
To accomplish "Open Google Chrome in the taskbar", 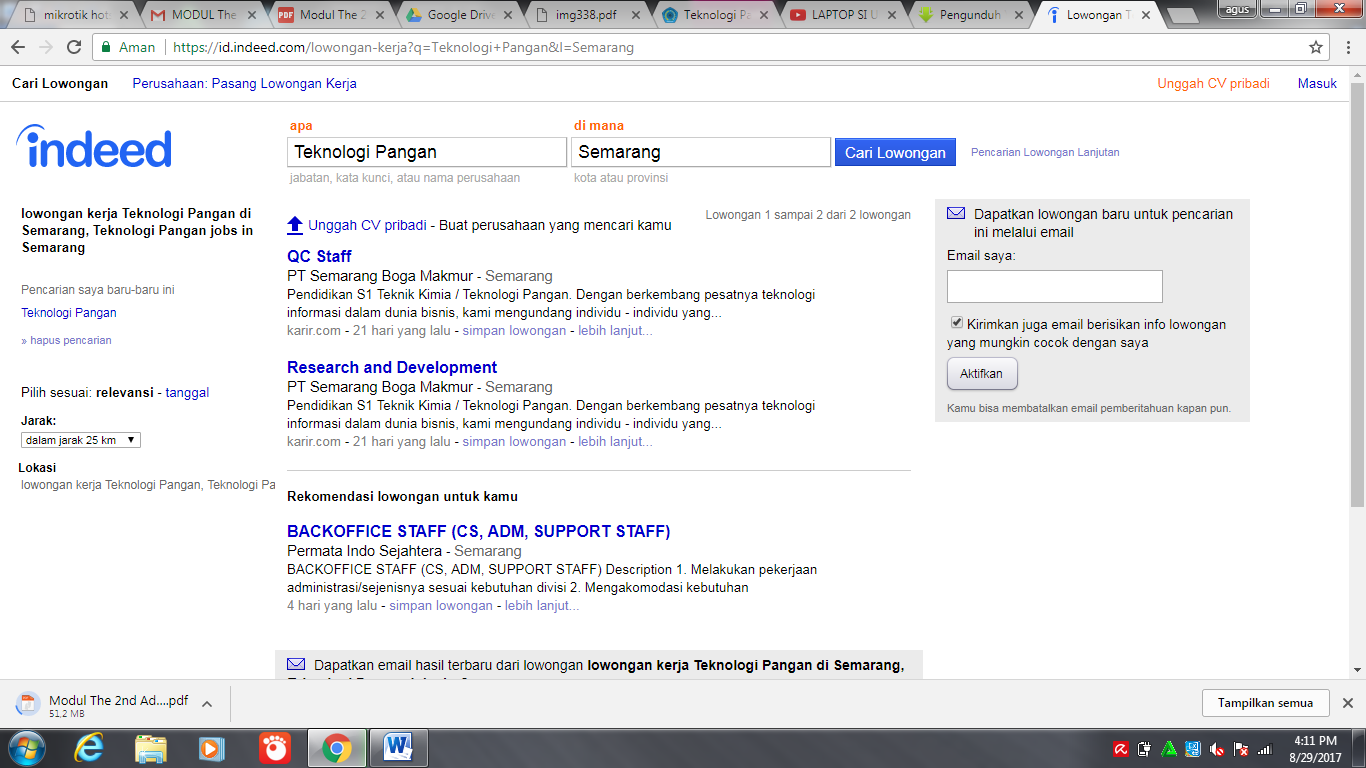I will pos(336,747).
